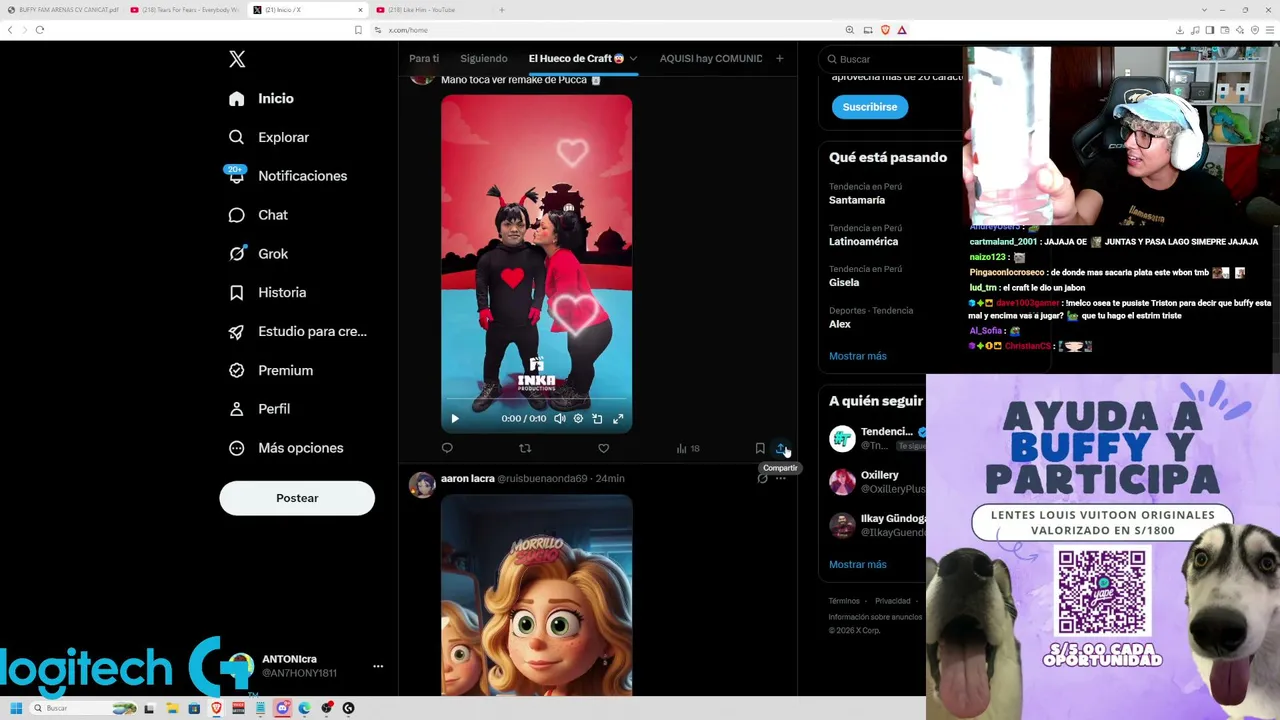The image size is (1280, 720).
Task: Like the Pucca remake post
Action: tap(603, 448)
